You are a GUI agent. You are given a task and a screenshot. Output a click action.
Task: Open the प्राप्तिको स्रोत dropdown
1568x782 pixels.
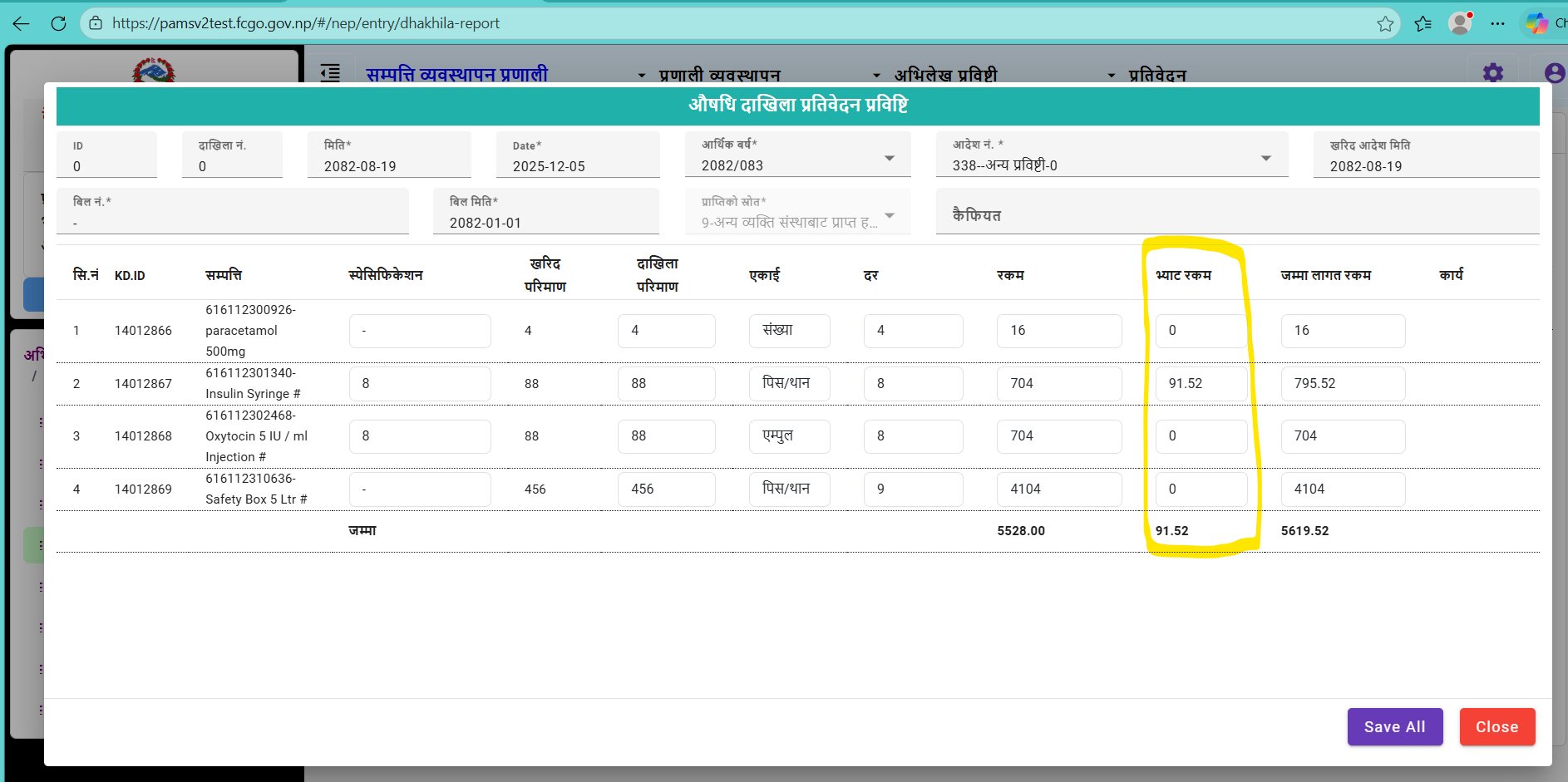coord(798,211)
